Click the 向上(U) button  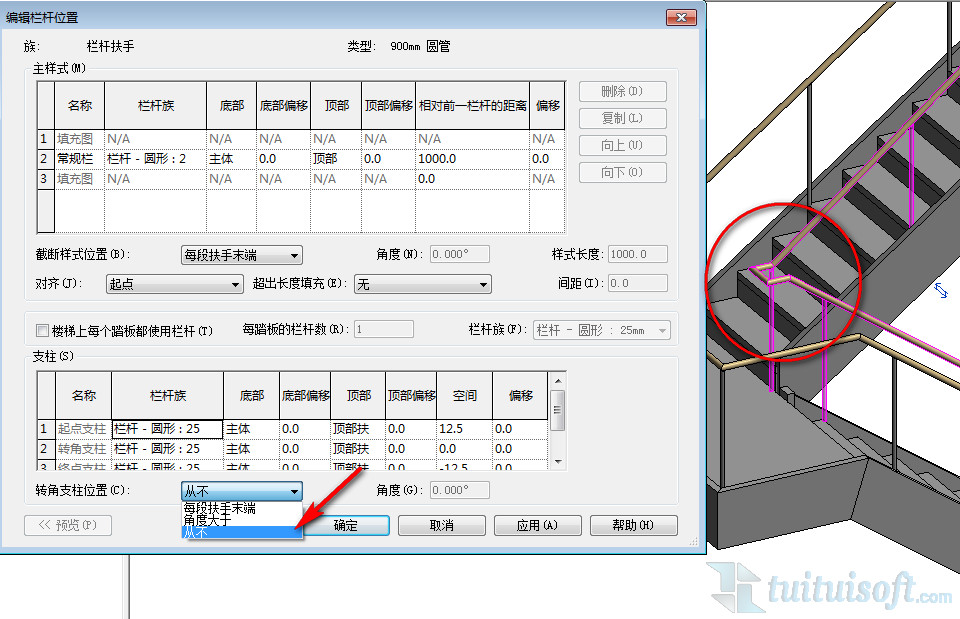(623, 145)
